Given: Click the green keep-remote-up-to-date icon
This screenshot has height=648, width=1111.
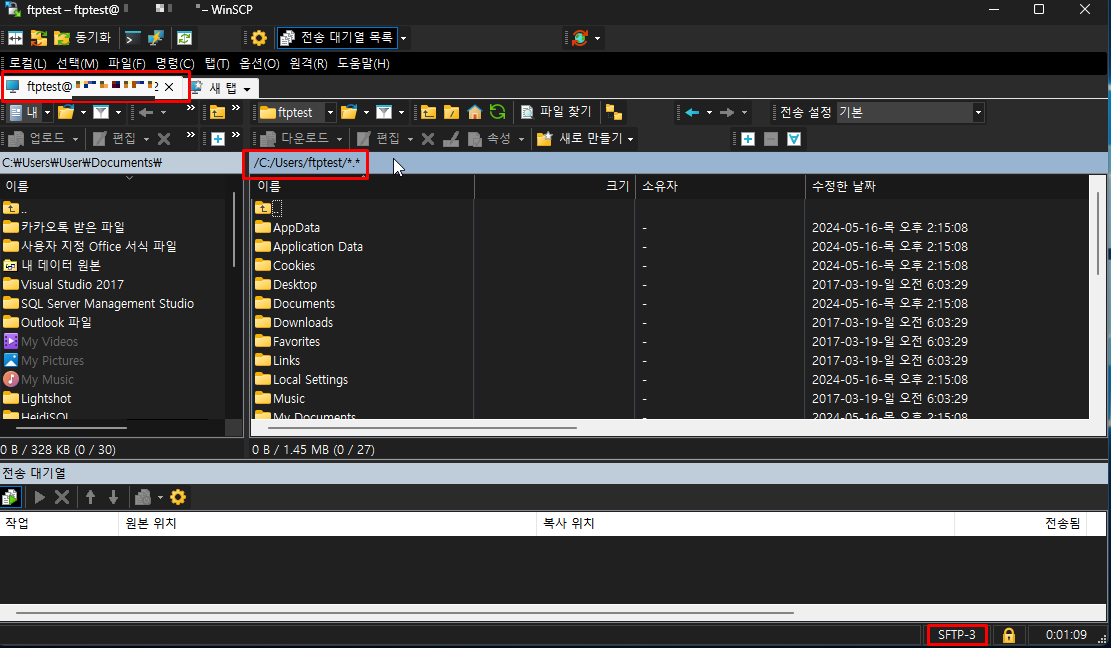Looking at the screenshot, I should [184, 38].
